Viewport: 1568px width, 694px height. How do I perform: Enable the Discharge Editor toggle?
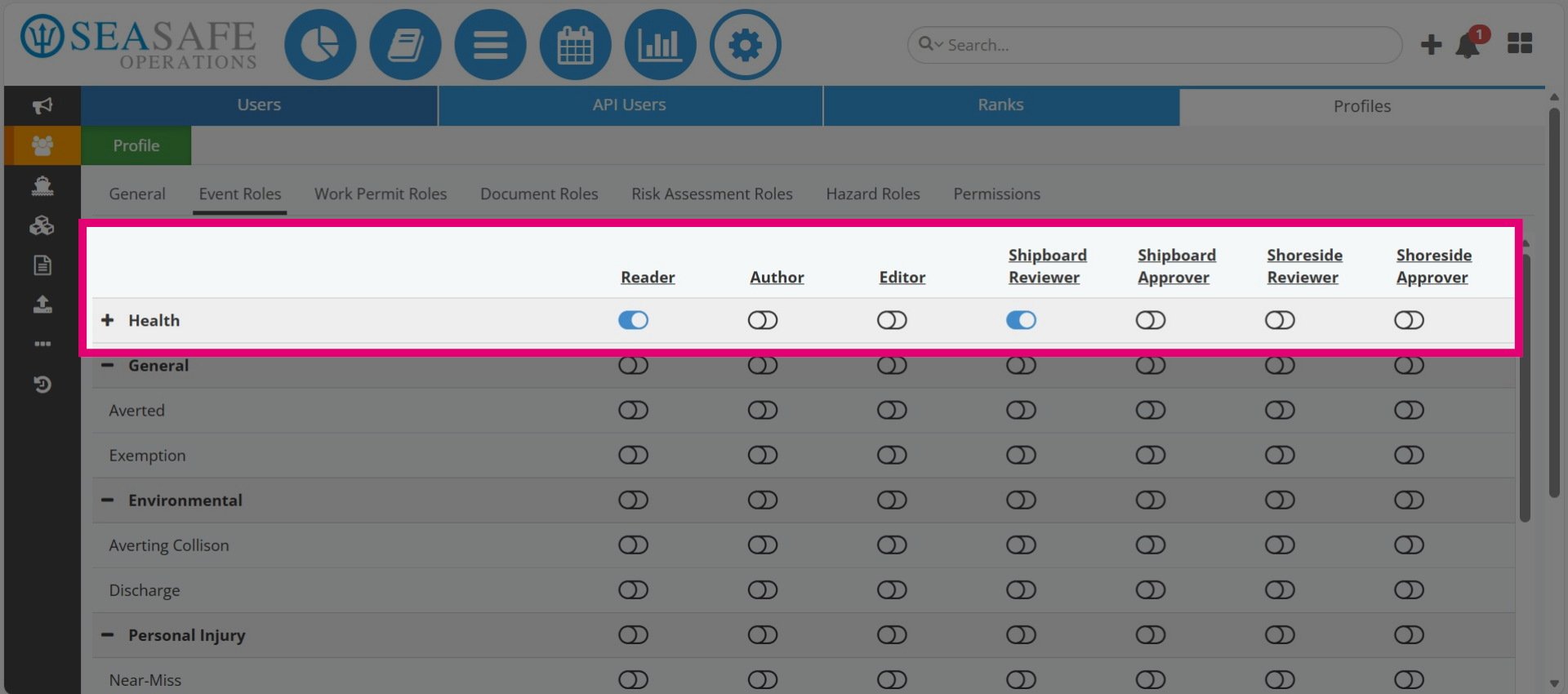(x=892, y=589)
